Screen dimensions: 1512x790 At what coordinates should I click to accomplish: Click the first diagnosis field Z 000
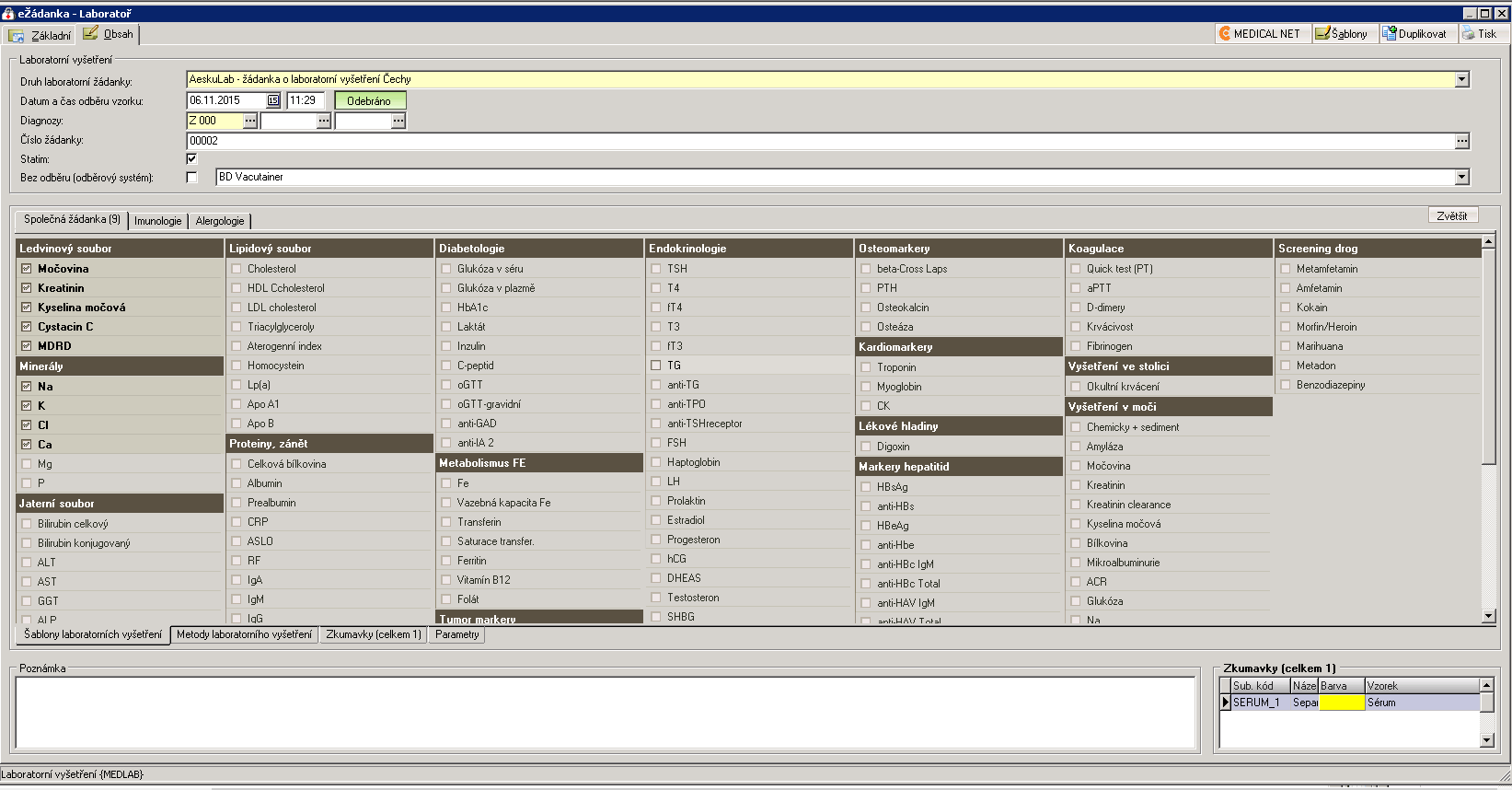coord(214,121)
